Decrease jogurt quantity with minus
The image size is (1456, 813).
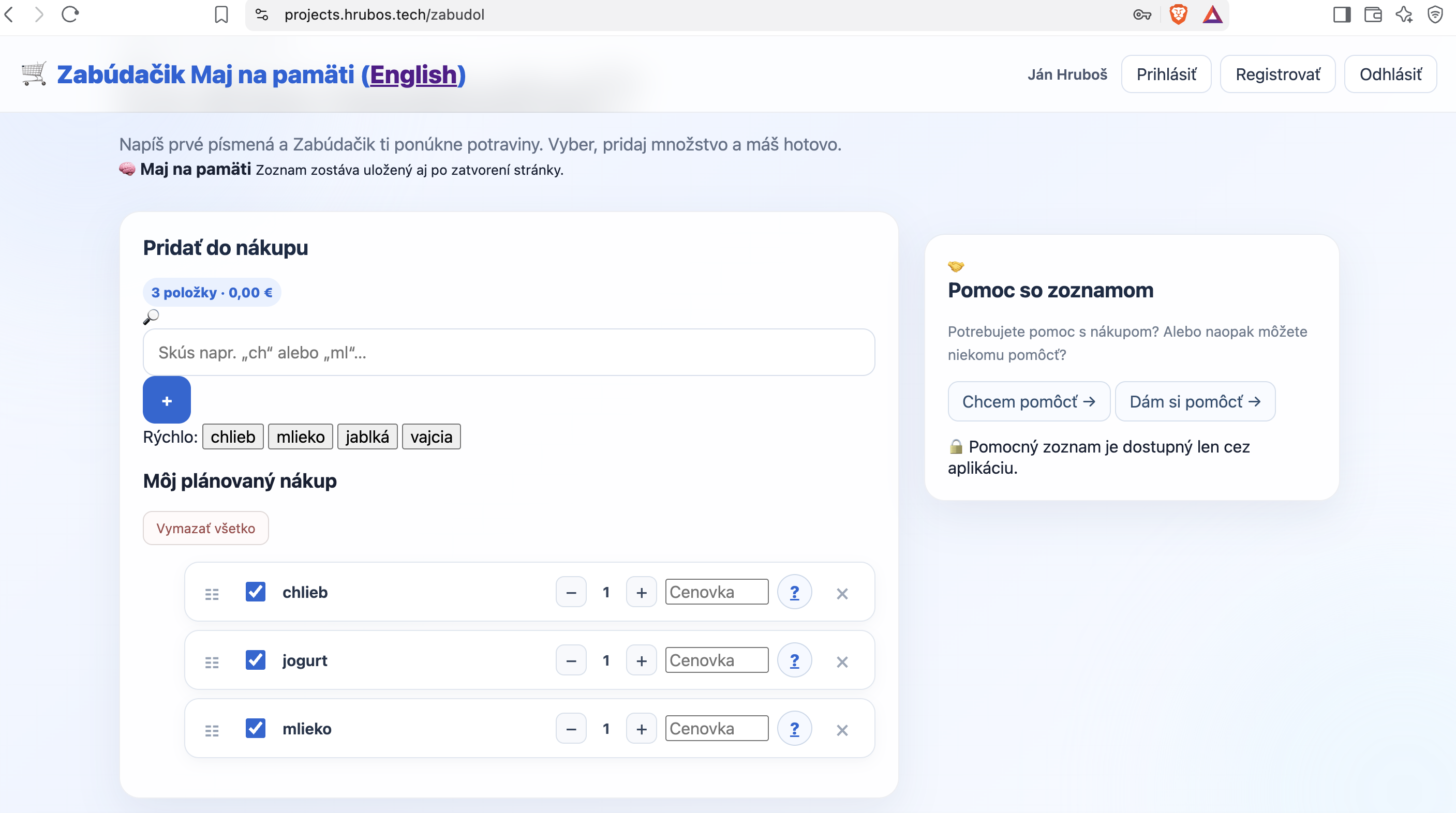click(571, 660)
